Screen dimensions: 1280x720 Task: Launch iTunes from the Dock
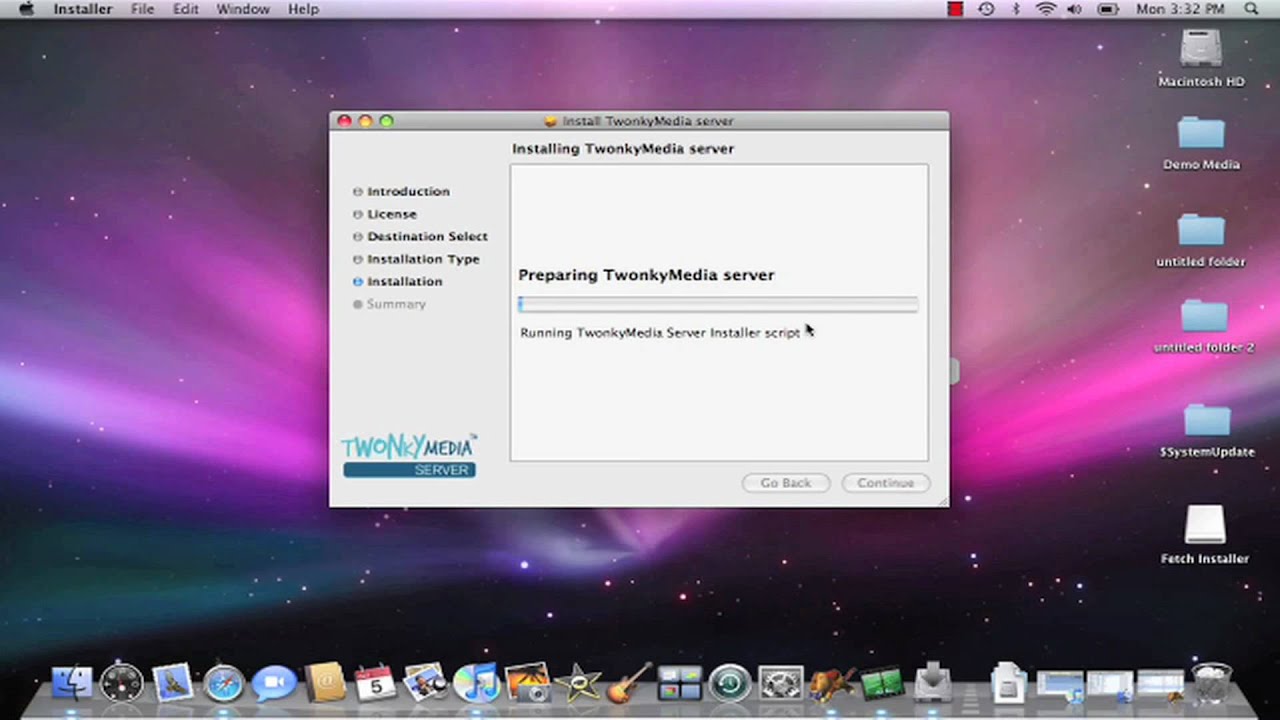pyautogui.click(x=477, y=684)
